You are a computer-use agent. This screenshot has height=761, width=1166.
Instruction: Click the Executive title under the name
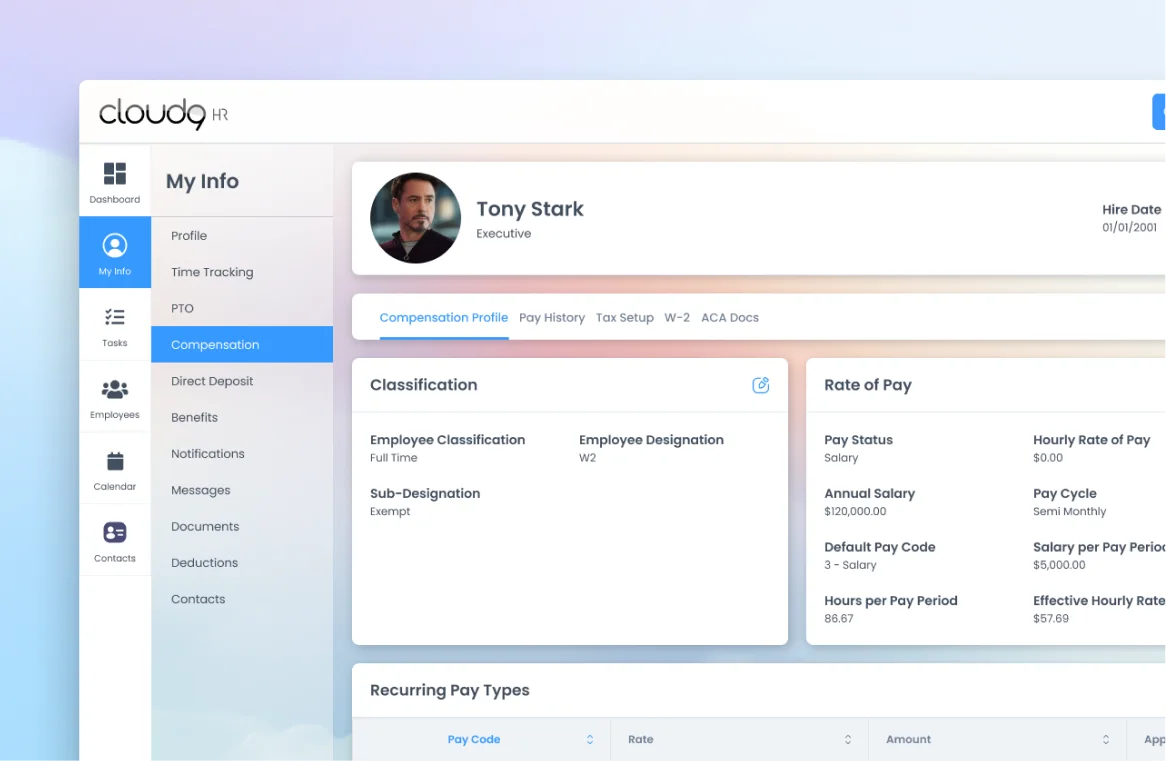503,234
